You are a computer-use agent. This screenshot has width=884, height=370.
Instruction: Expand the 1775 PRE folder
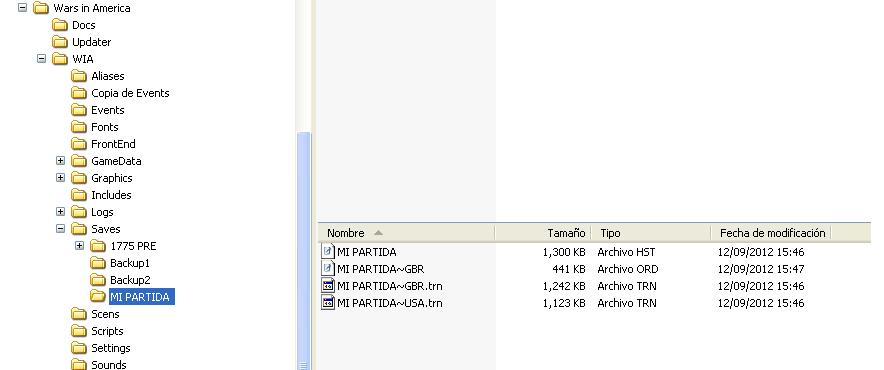pos(79,246)
